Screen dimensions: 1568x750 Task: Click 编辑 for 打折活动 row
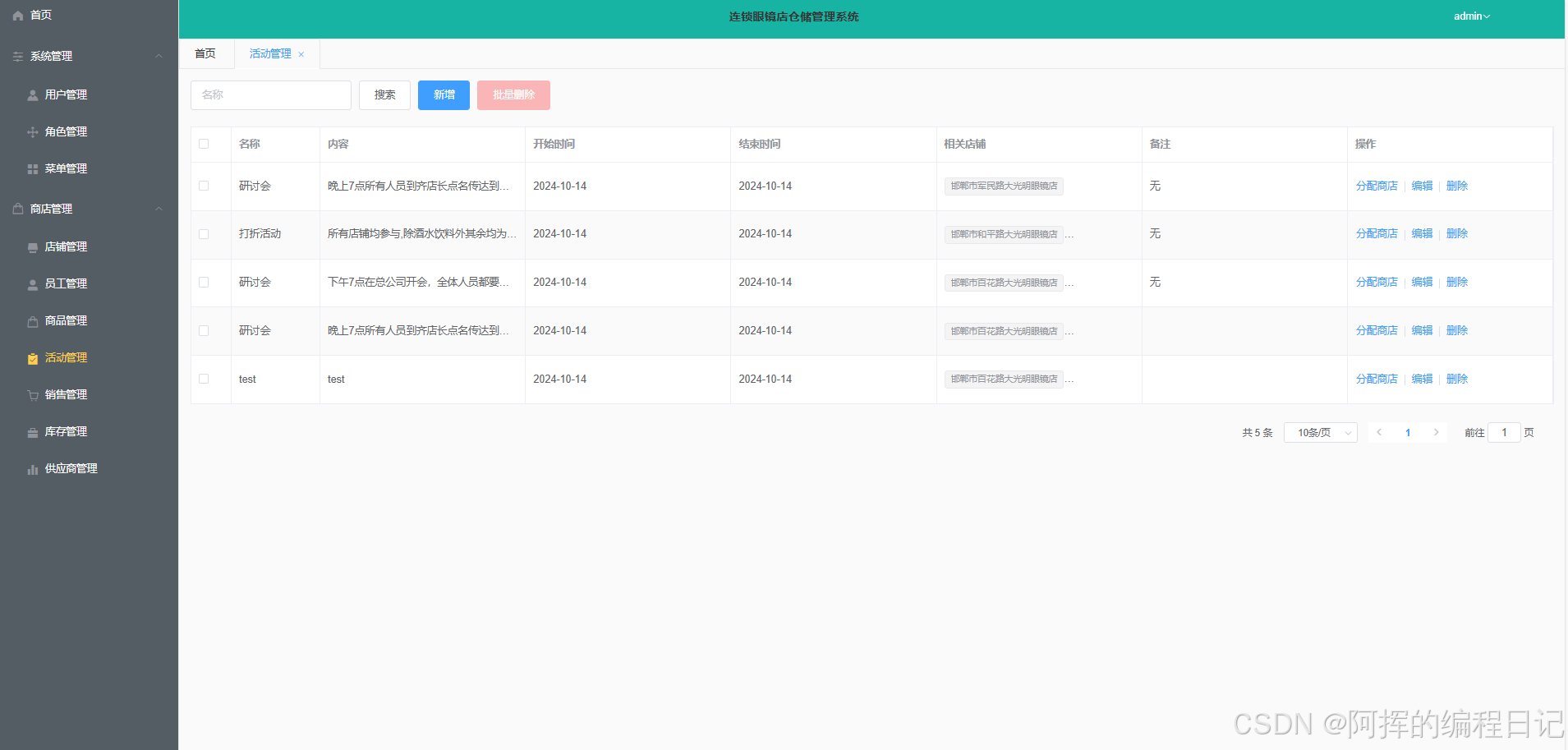tap(1422, 234)
